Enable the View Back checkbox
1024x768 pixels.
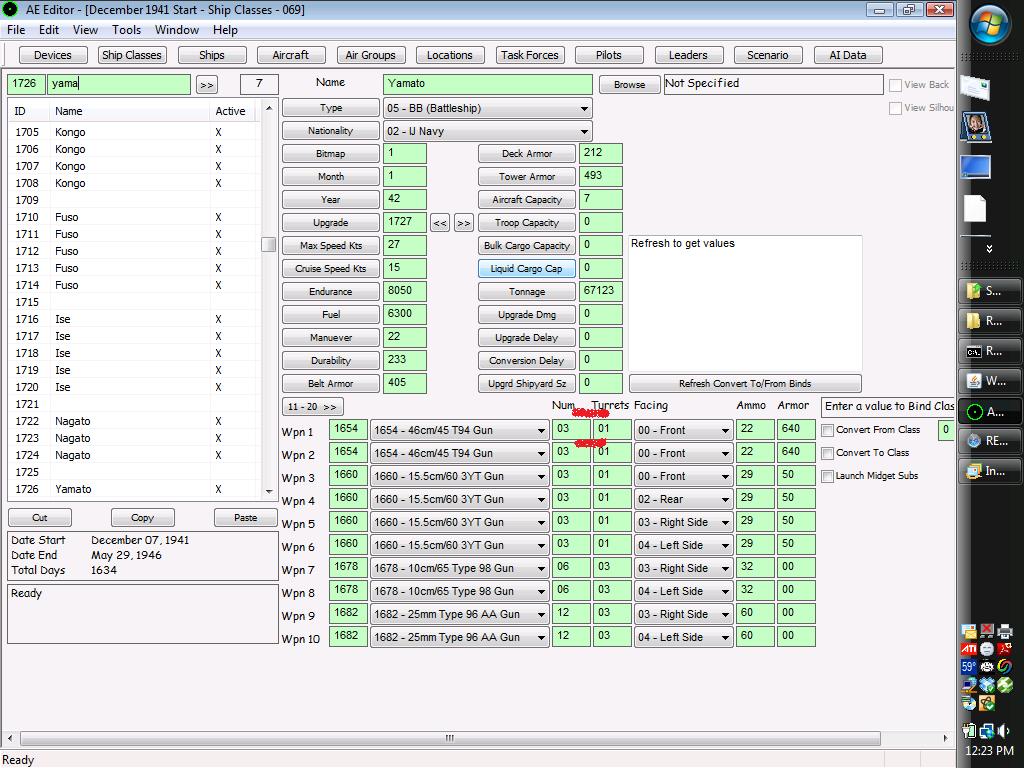tap(895, 85)
